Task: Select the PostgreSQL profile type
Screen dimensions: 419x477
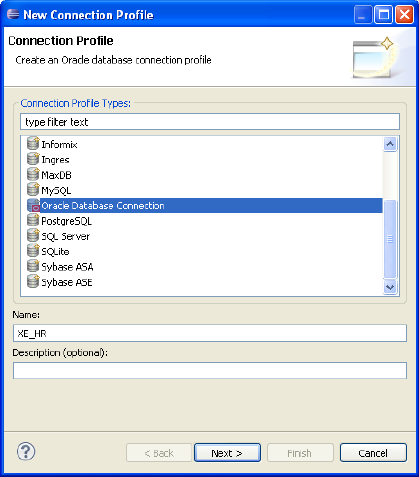Action: 66,221
